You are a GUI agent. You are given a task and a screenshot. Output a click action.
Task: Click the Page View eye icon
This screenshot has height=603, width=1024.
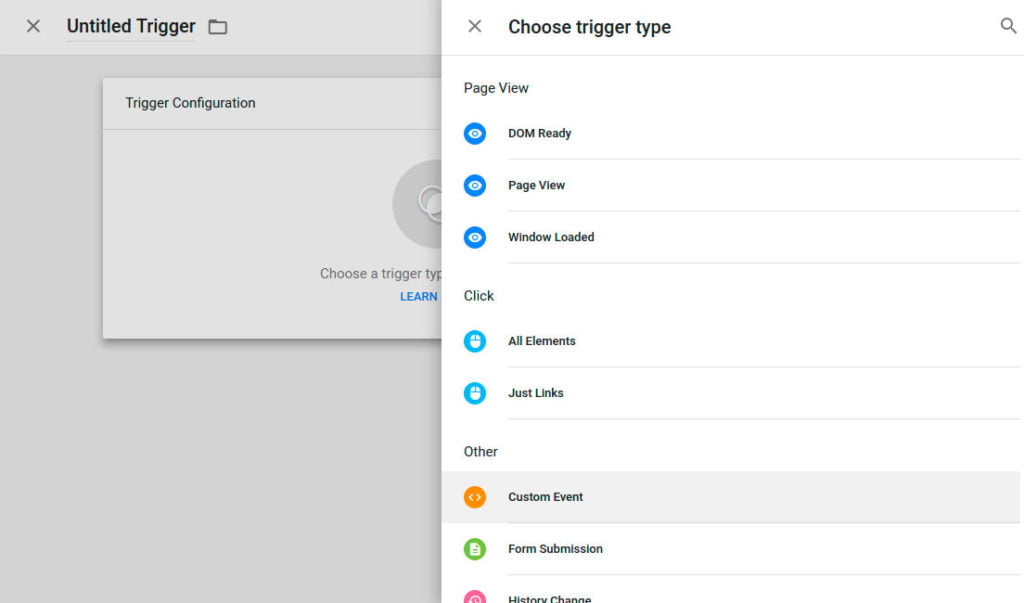(475, 185)
